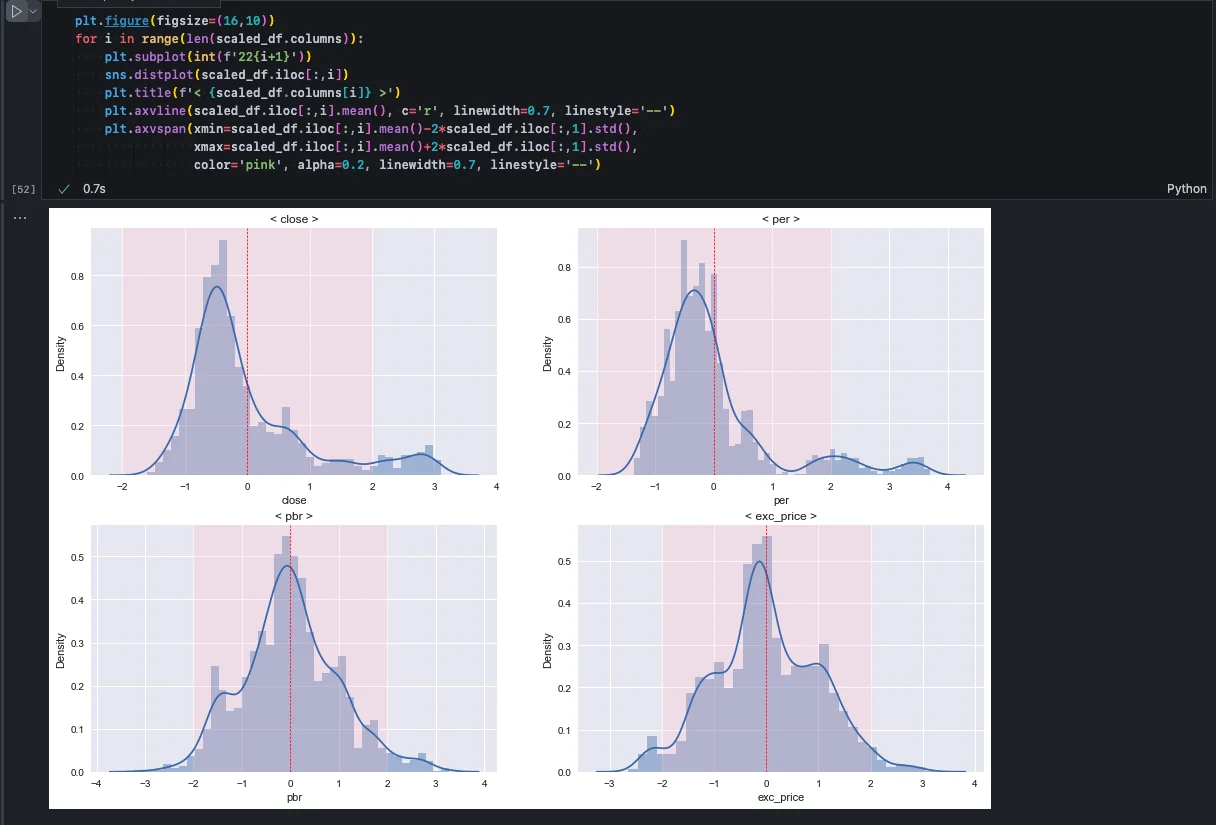Click the '< exc_price >' plot title

click(780, 516)
